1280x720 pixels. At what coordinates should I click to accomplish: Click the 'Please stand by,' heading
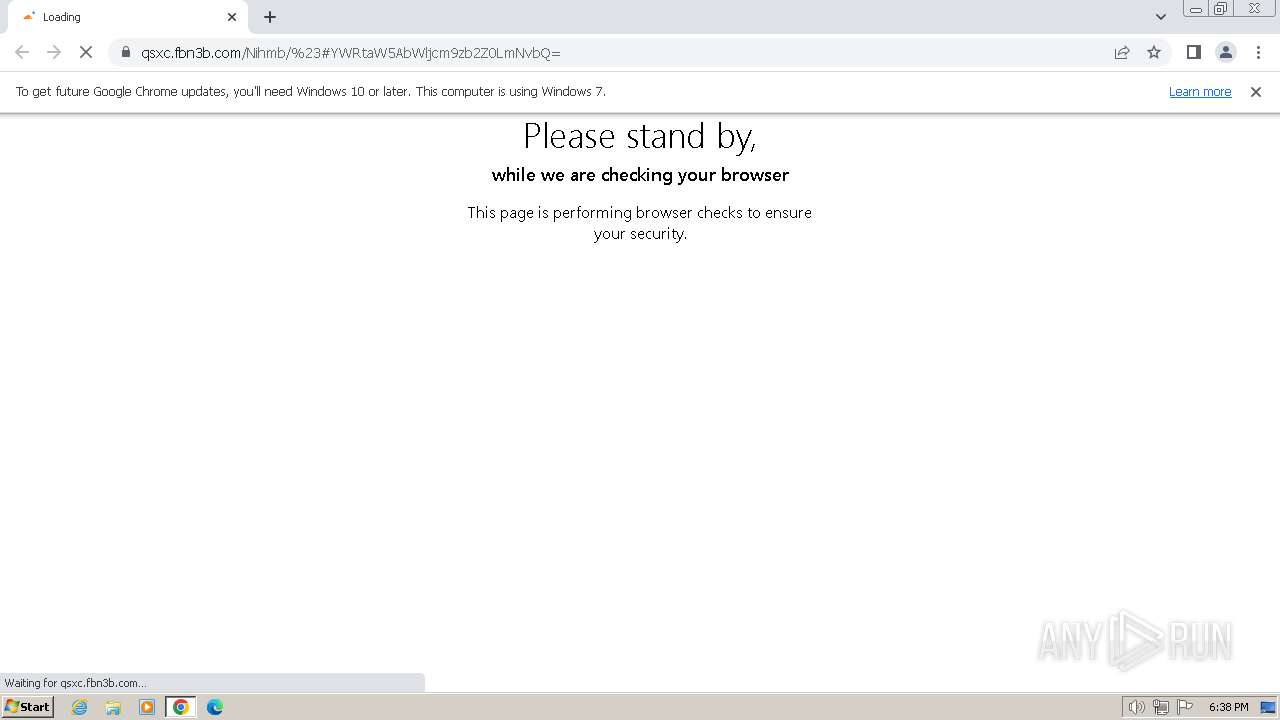[x=640, y=136]
